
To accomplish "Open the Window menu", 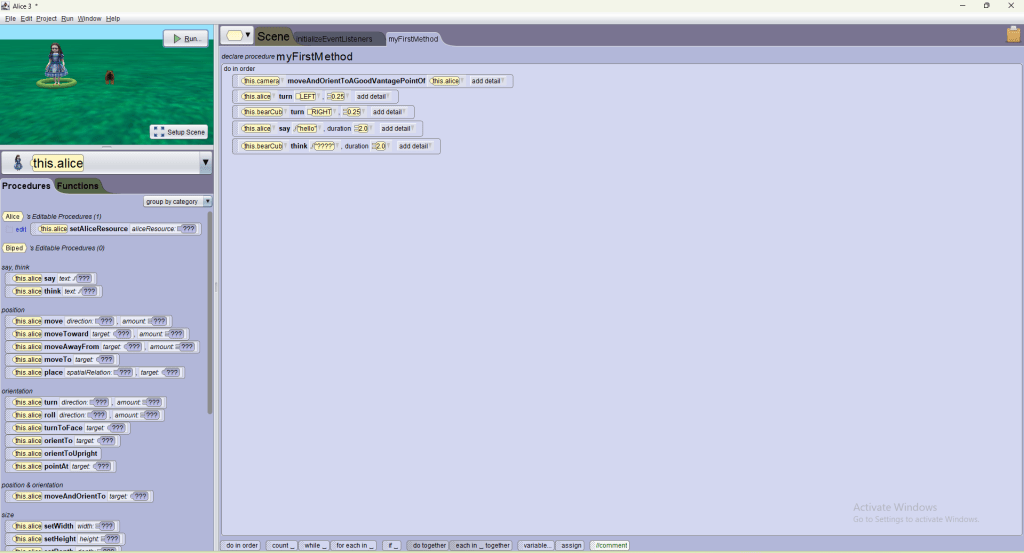I will click(x=89, y=18).
